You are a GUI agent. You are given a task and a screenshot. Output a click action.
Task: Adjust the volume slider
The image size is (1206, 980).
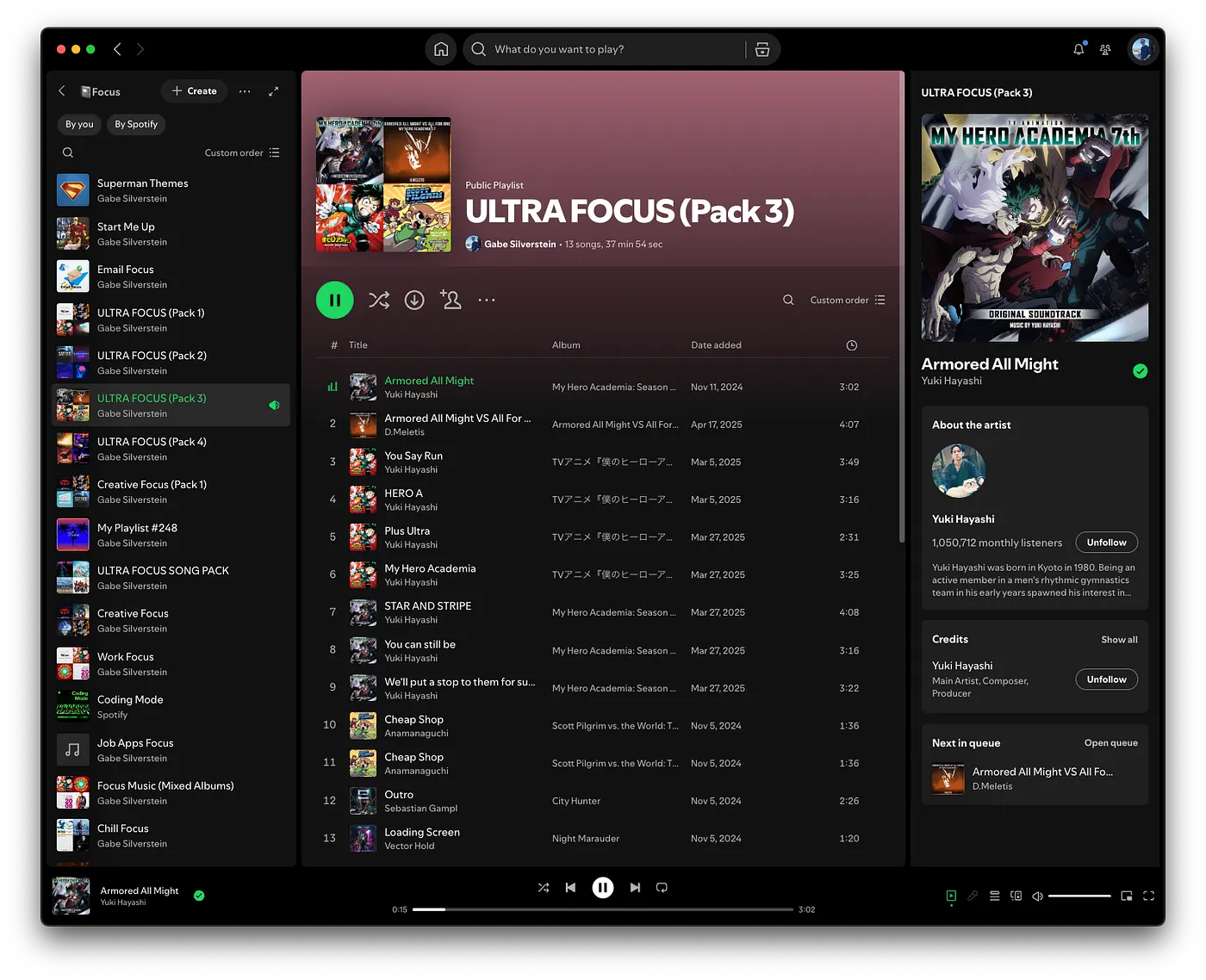point(1079,896)
